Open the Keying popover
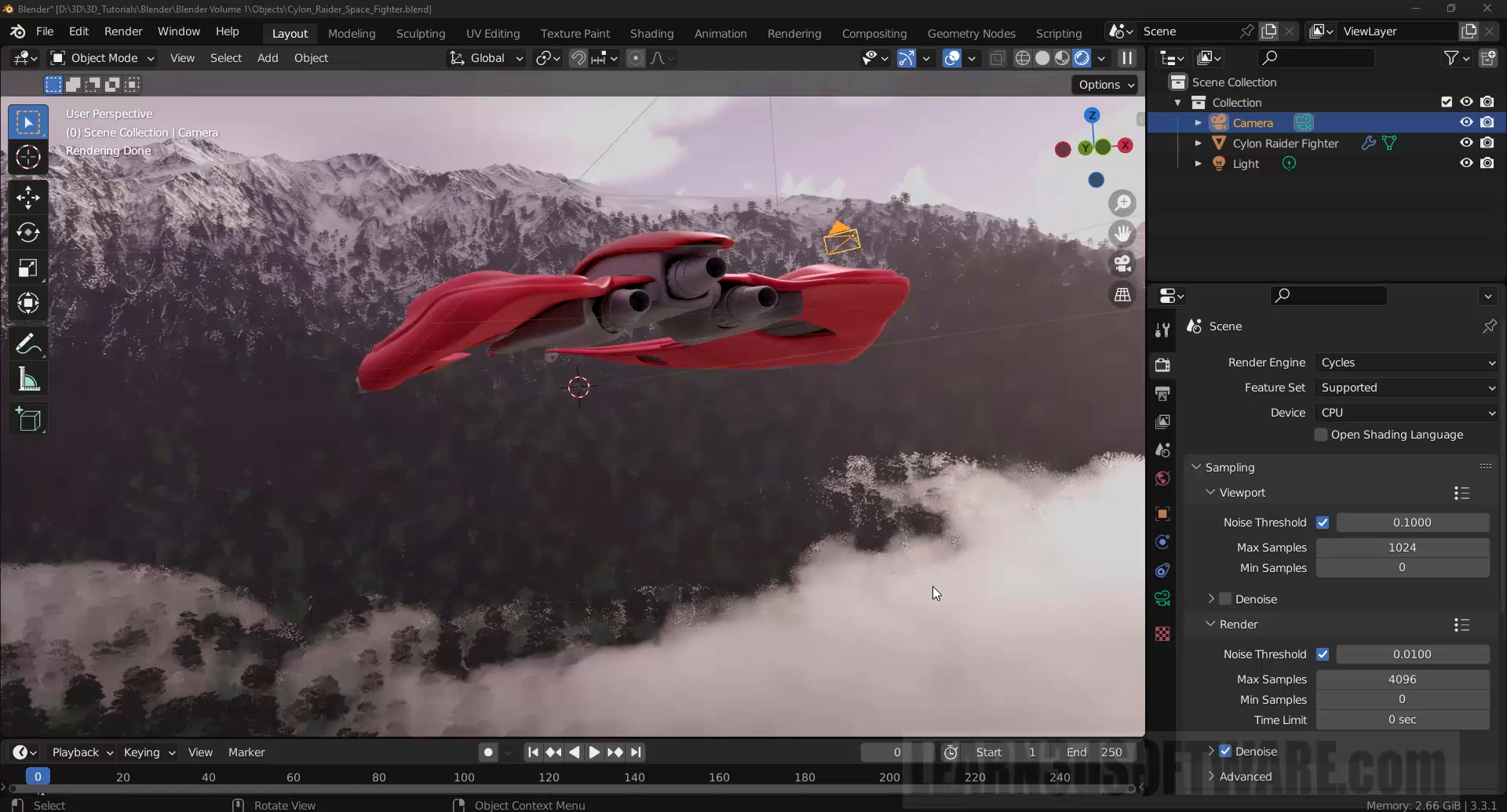The height and width of the screenshot is (812, 1507). [x=148, y=752]
